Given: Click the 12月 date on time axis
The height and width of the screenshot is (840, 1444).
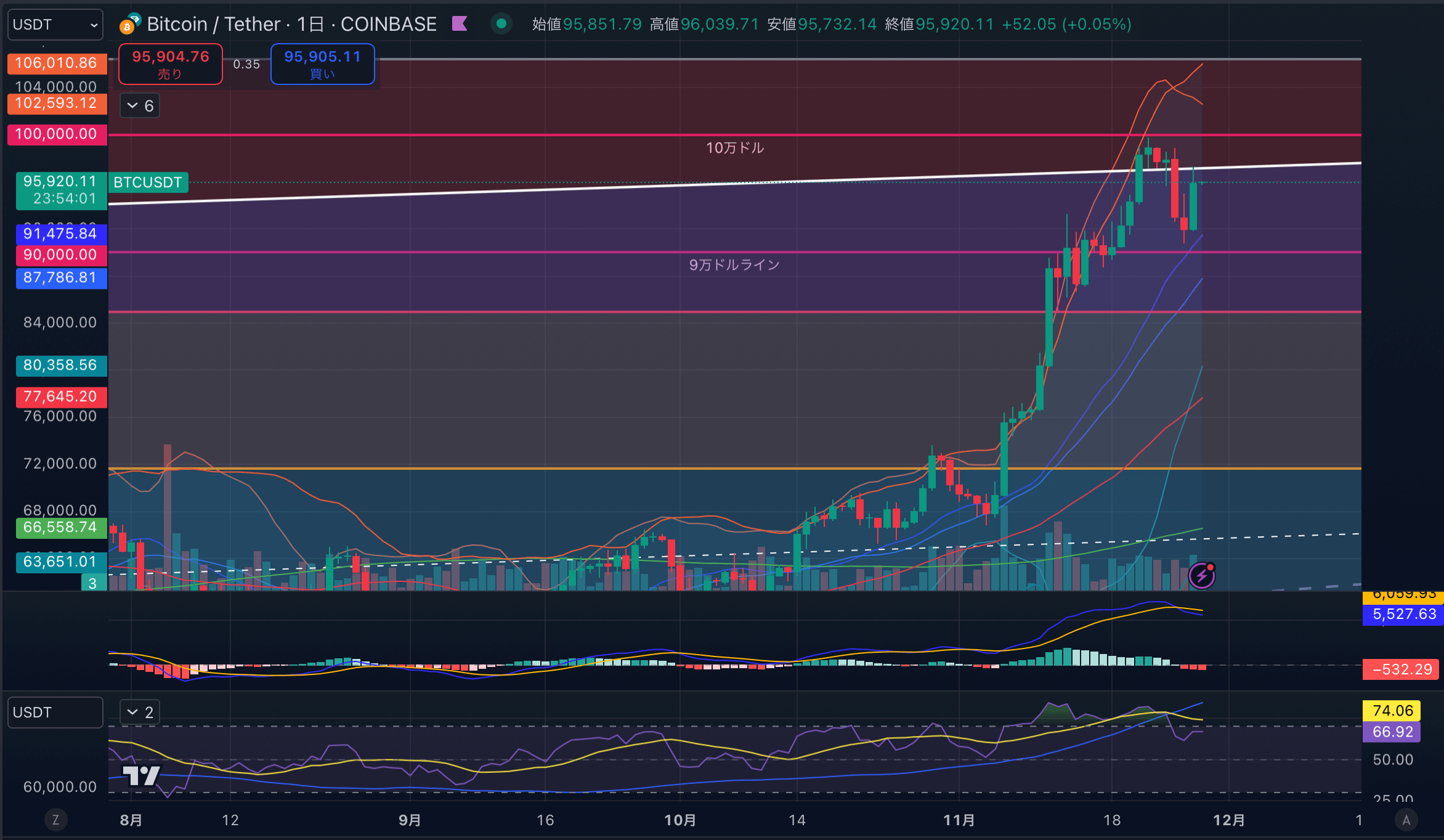Looking at the screenshot, I should (1229, 820).
